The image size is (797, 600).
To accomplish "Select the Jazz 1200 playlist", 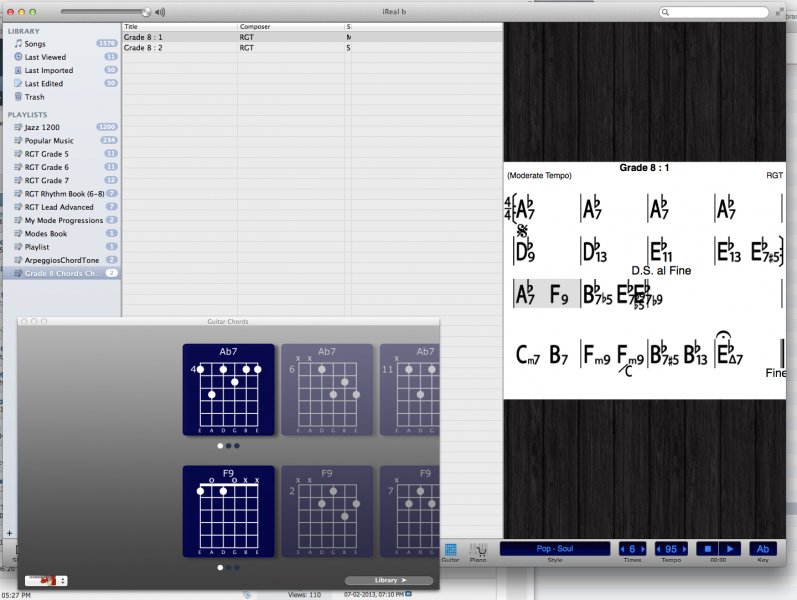I will click(42, 127).
